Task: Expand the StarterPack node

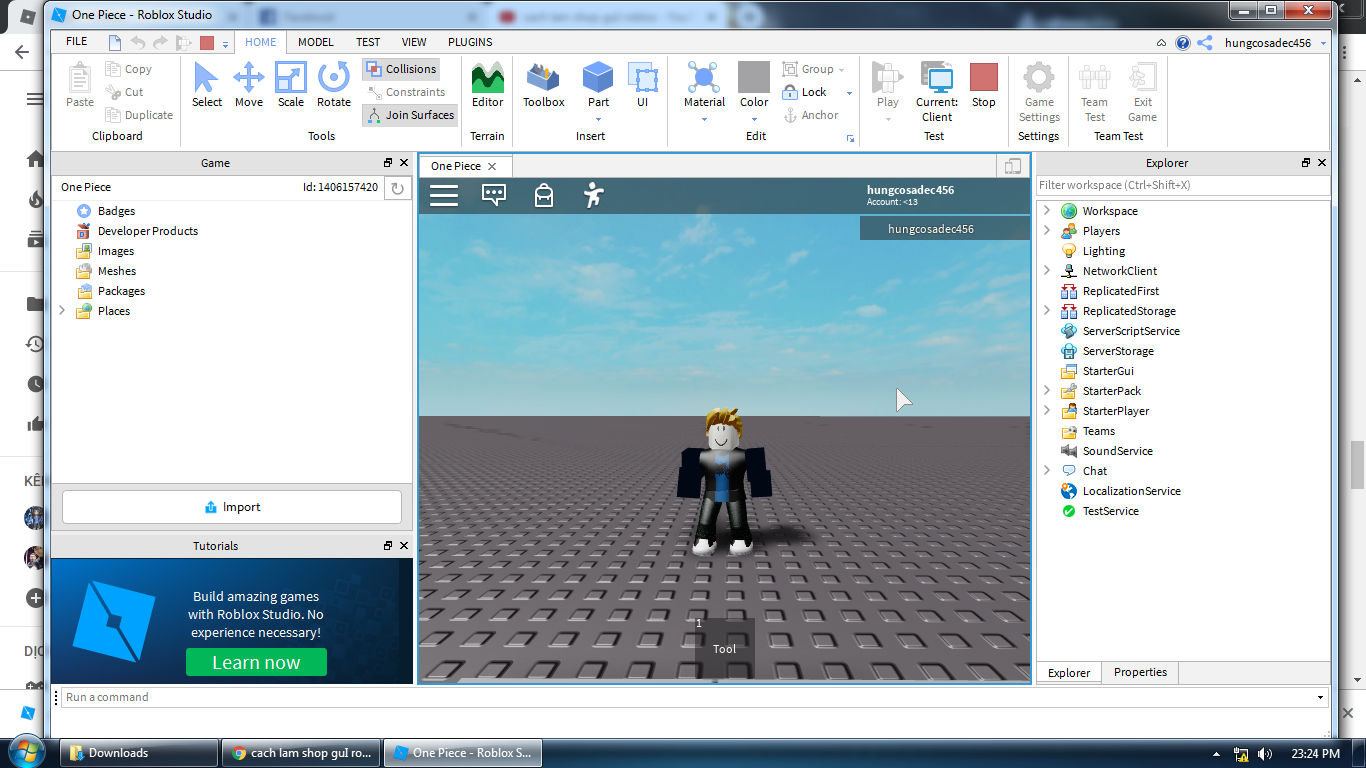Action: 1047,391
